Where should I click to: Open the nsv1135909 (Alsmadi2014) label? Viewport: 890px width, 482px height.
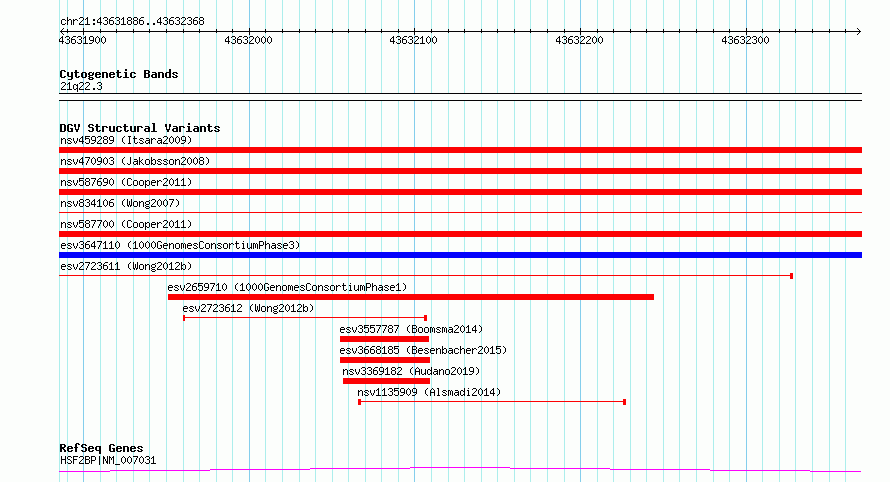tap(429, 392)
